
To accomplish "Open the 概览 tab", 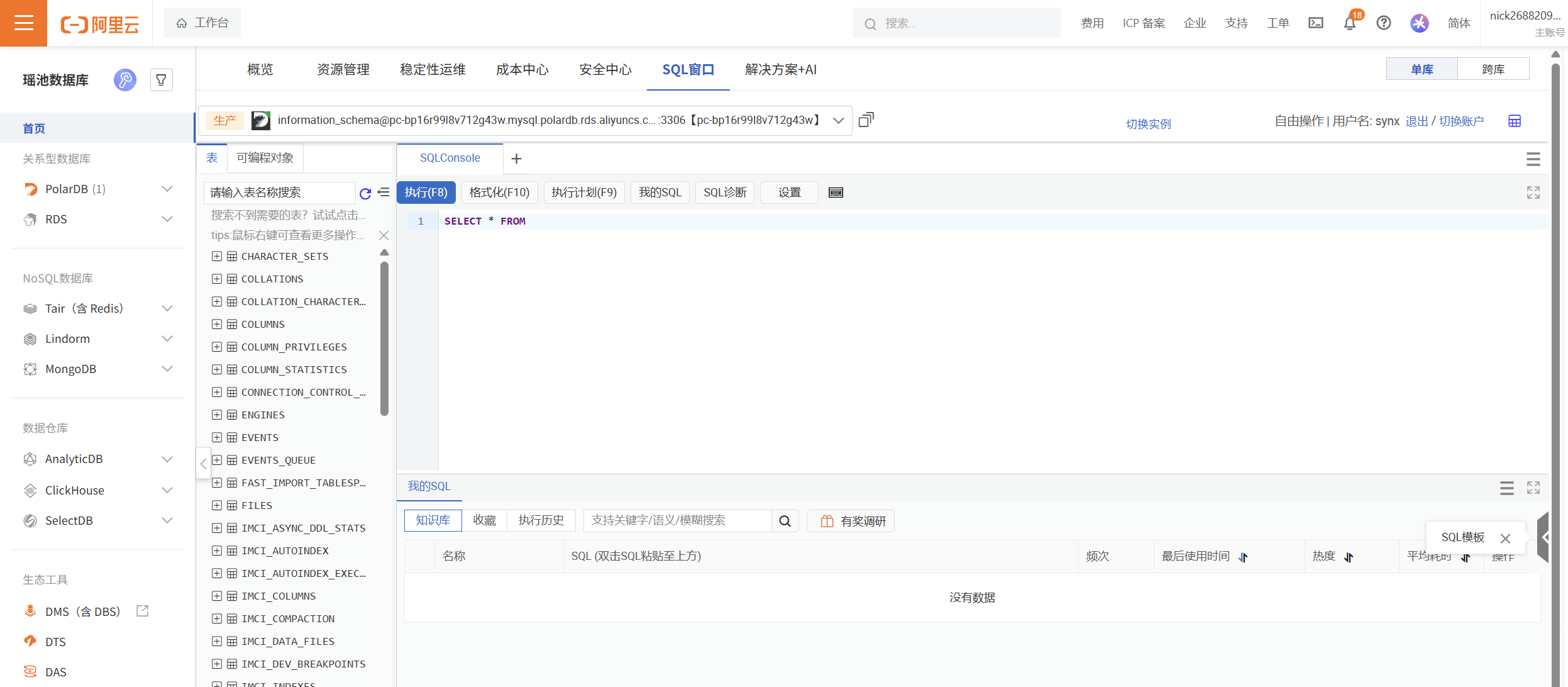I will [x=260, y=69].
